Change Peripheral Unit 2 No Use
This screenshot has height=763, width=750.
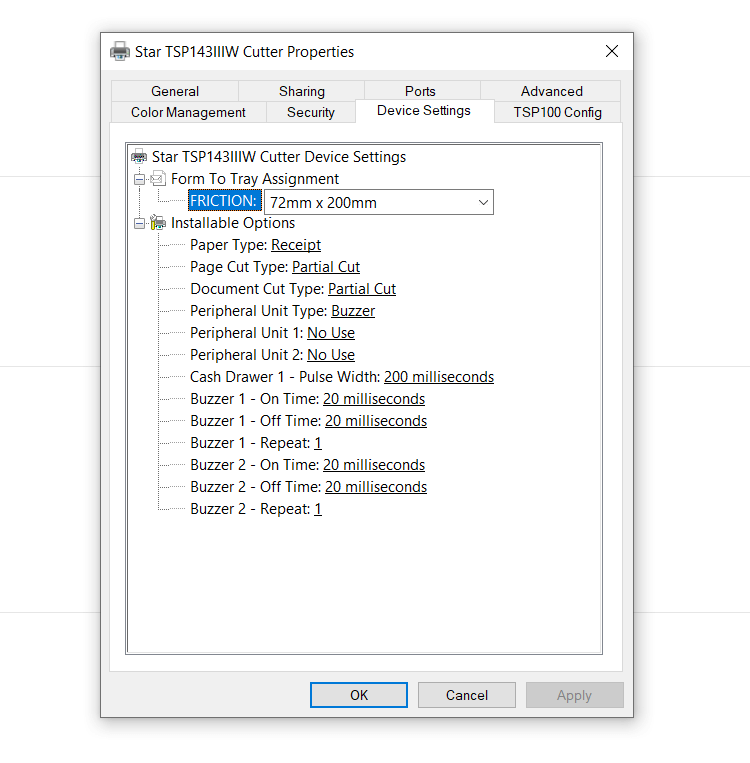pos(331,355)
